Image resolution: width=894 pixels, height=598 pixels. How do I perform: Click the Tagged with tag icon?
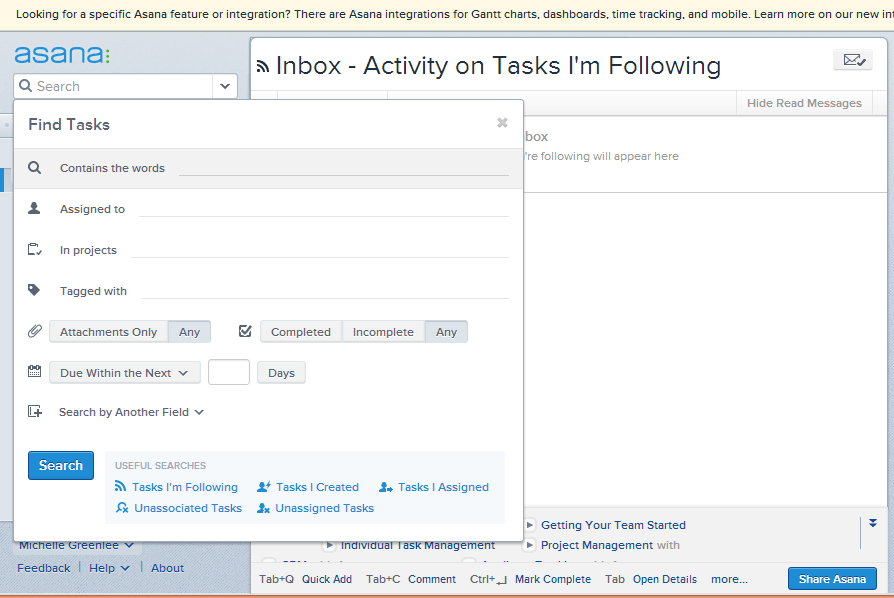(34, 290)
